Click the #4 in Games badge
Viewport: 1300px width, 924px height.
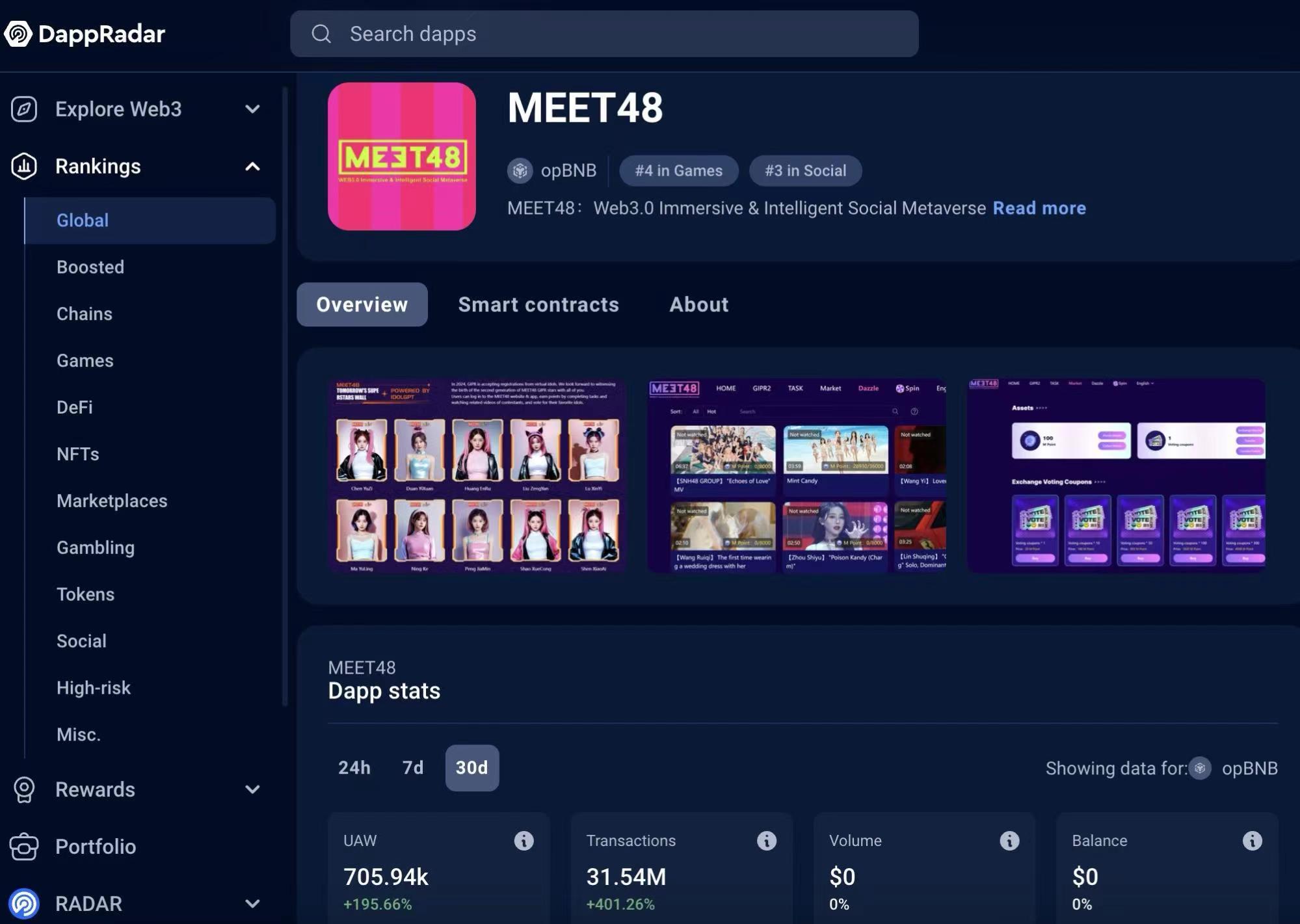coord(678,170)
